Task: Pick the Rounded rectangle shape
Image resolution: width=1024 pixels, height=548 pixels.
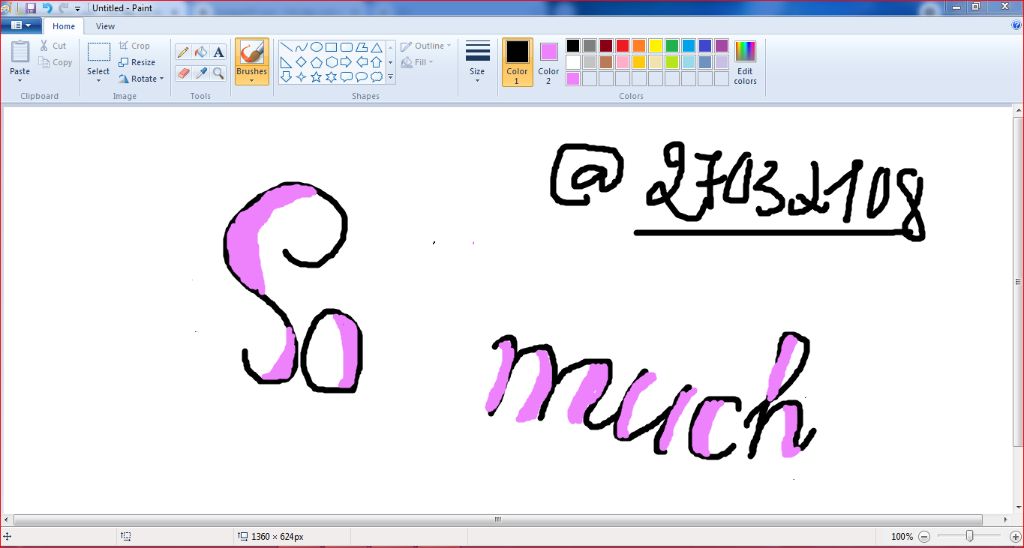Action: point(346,47)
